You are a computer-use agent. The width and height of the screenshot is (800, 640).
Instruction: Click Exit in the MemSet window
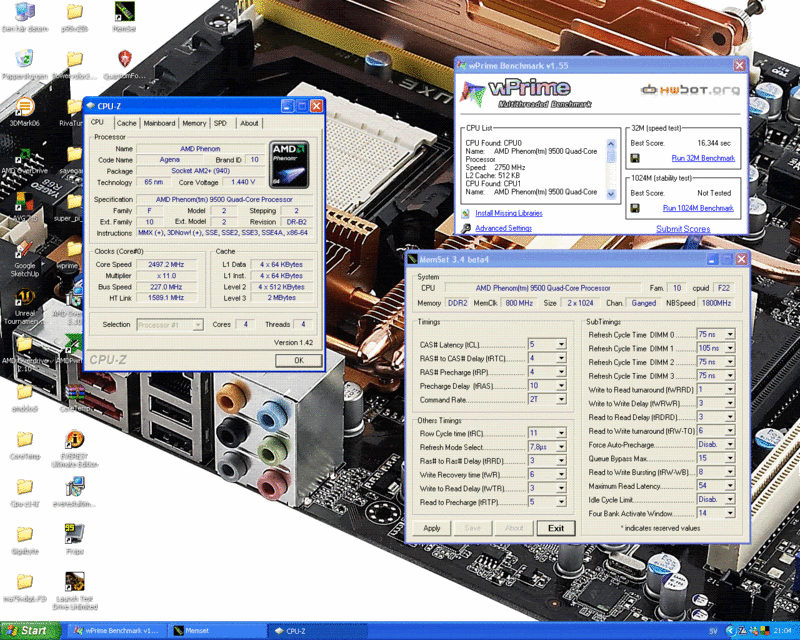point(556,528)
